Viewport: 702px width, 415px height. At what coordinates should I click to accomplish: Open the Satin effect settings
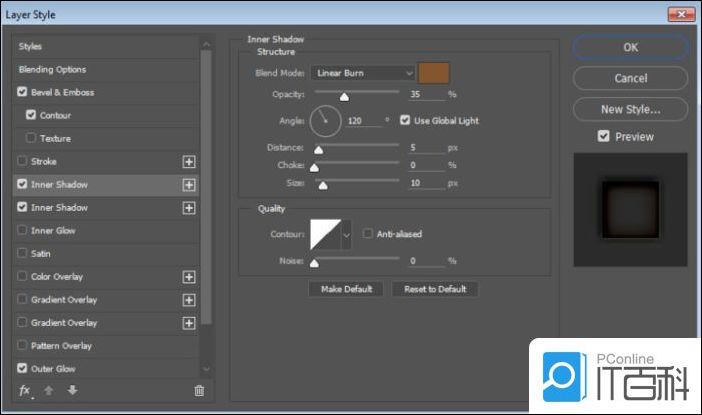point(41,254)
